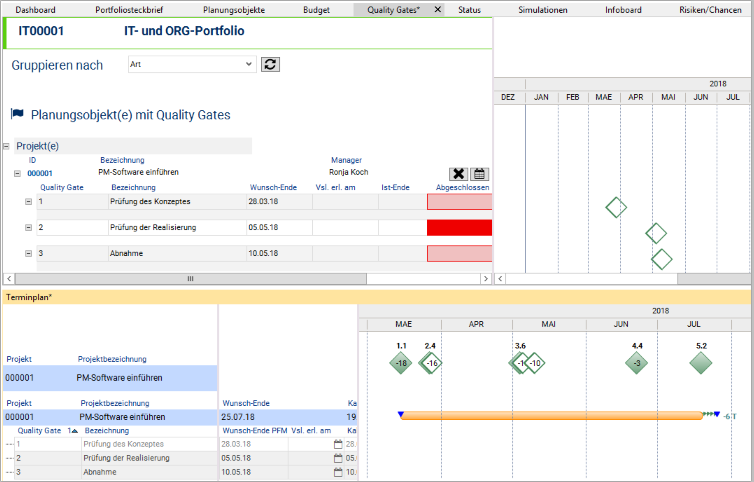Screen dimensions: 754x482
Task: Sort by Wunsch-Ende column header
Action: click(274, 187)
